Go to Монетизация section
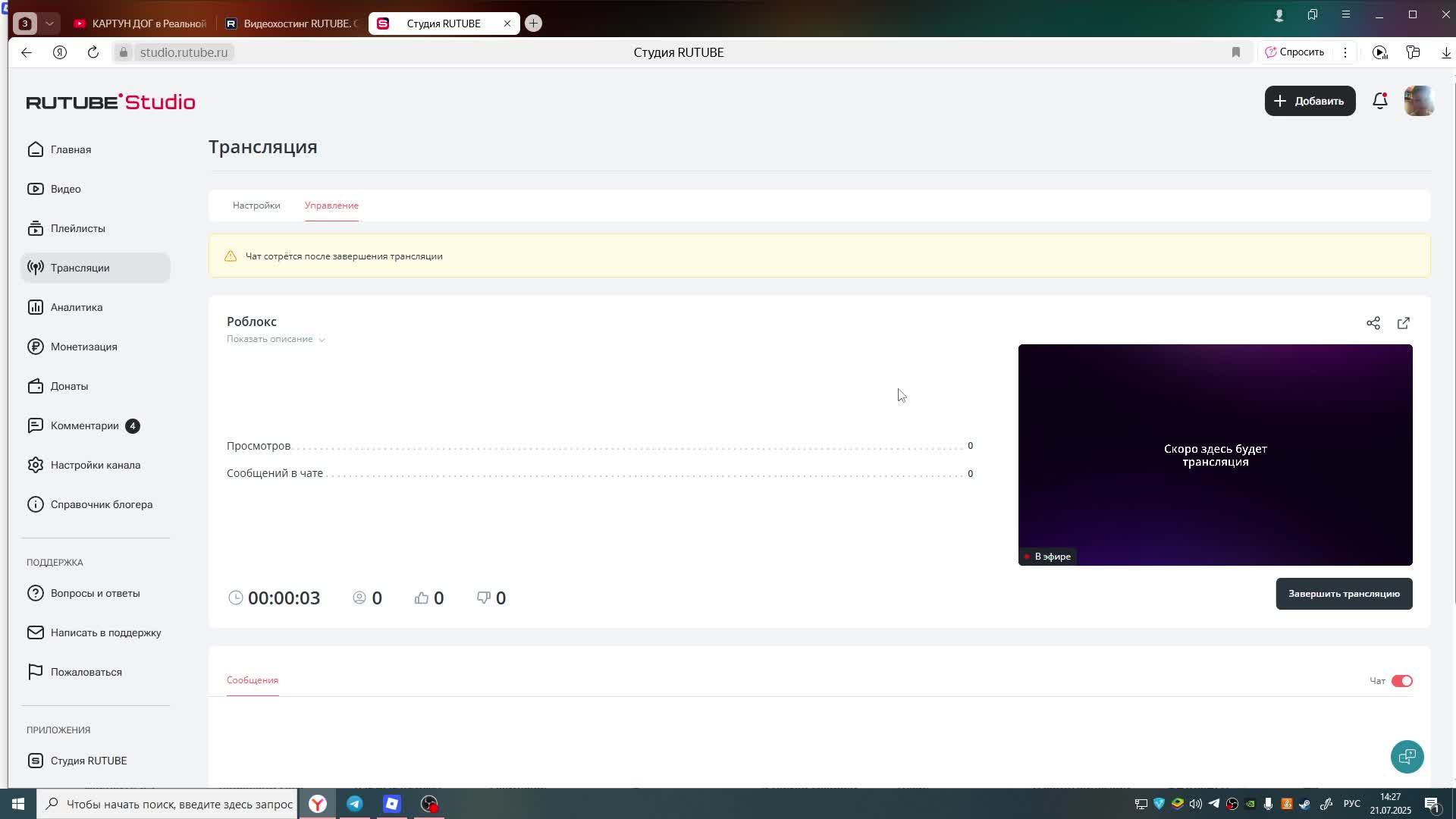 tap(83, 347)
